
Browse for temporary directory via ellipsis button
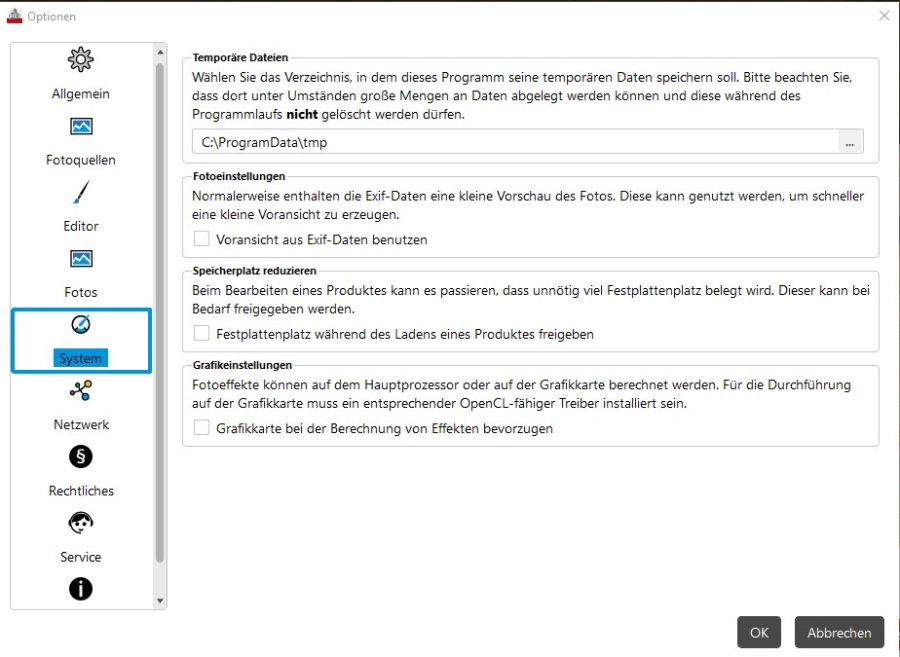850,142
